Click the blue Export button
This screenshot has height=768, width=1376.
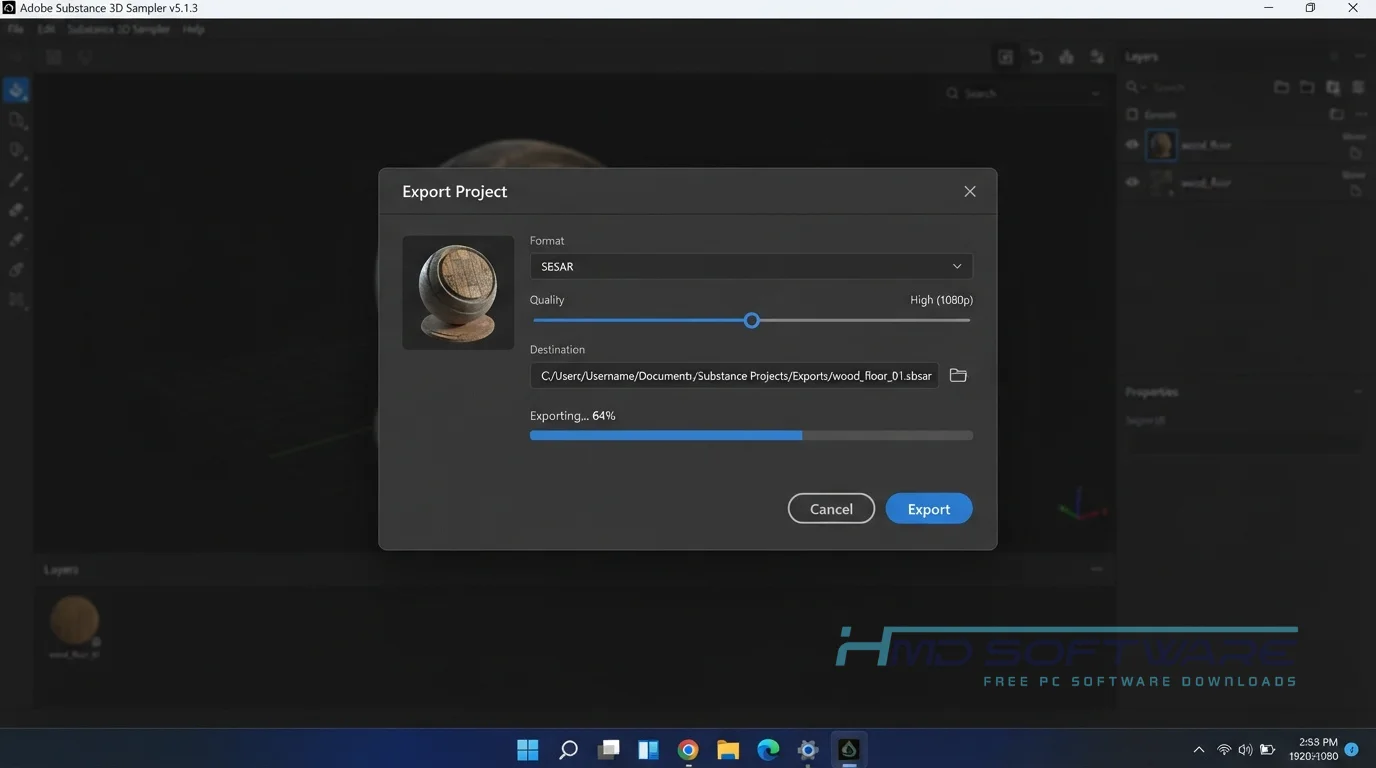(929, 509)
